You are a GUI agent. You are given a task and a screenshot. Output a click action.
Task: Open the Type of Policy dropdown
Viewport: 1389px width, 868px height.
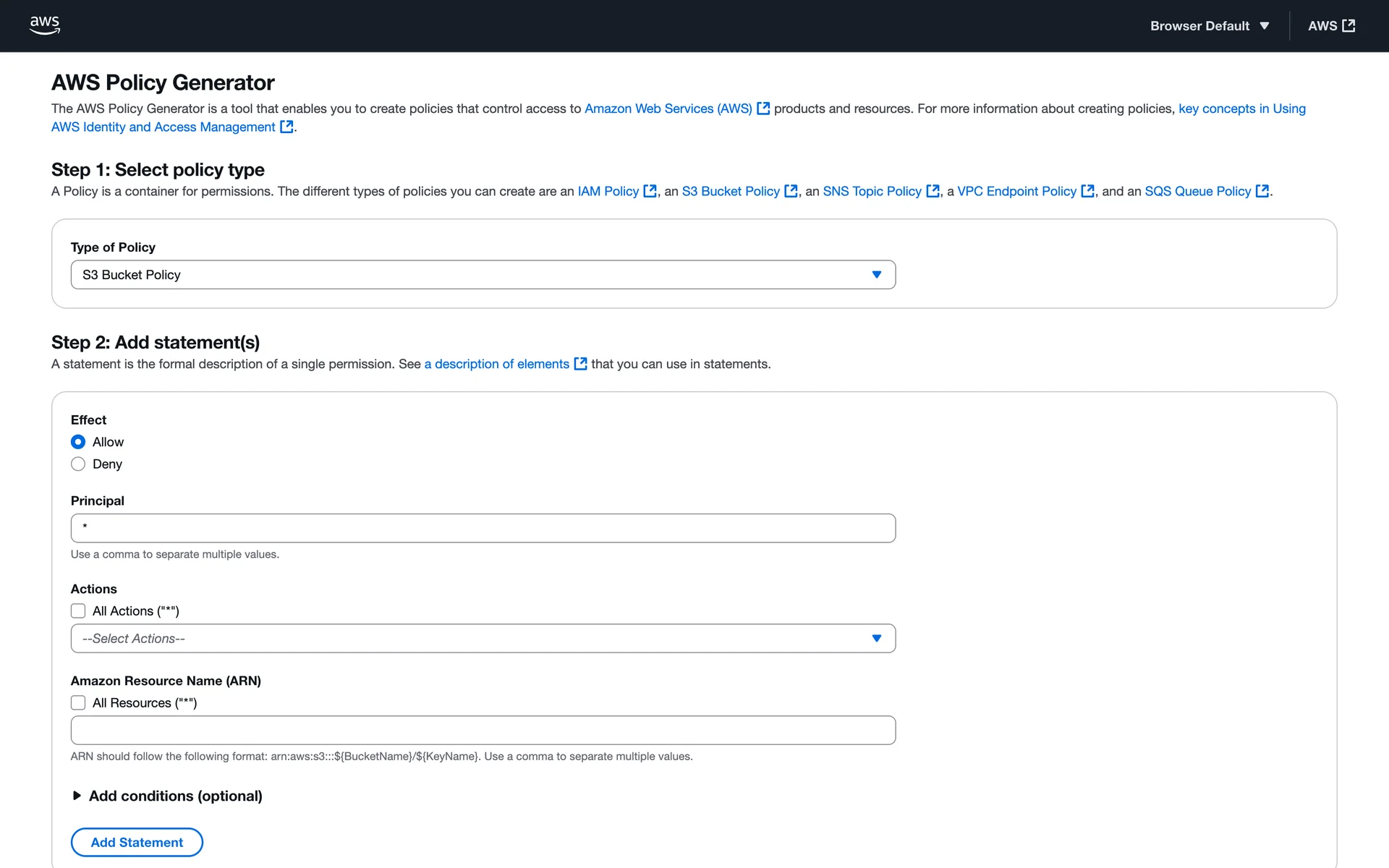click(483, 275)
